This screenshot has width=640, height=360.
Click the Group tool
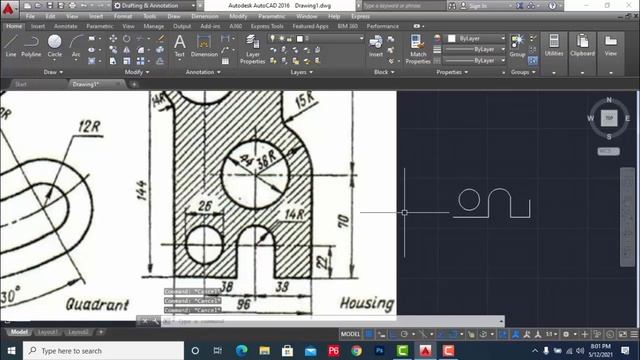[x=517, y=45]
